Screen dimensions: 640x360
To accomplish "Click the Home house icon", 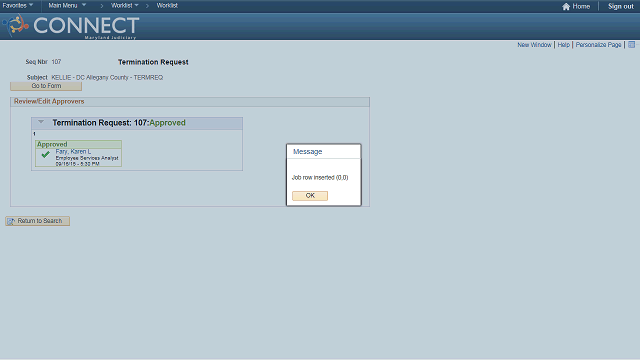I will tap(566, 6).
